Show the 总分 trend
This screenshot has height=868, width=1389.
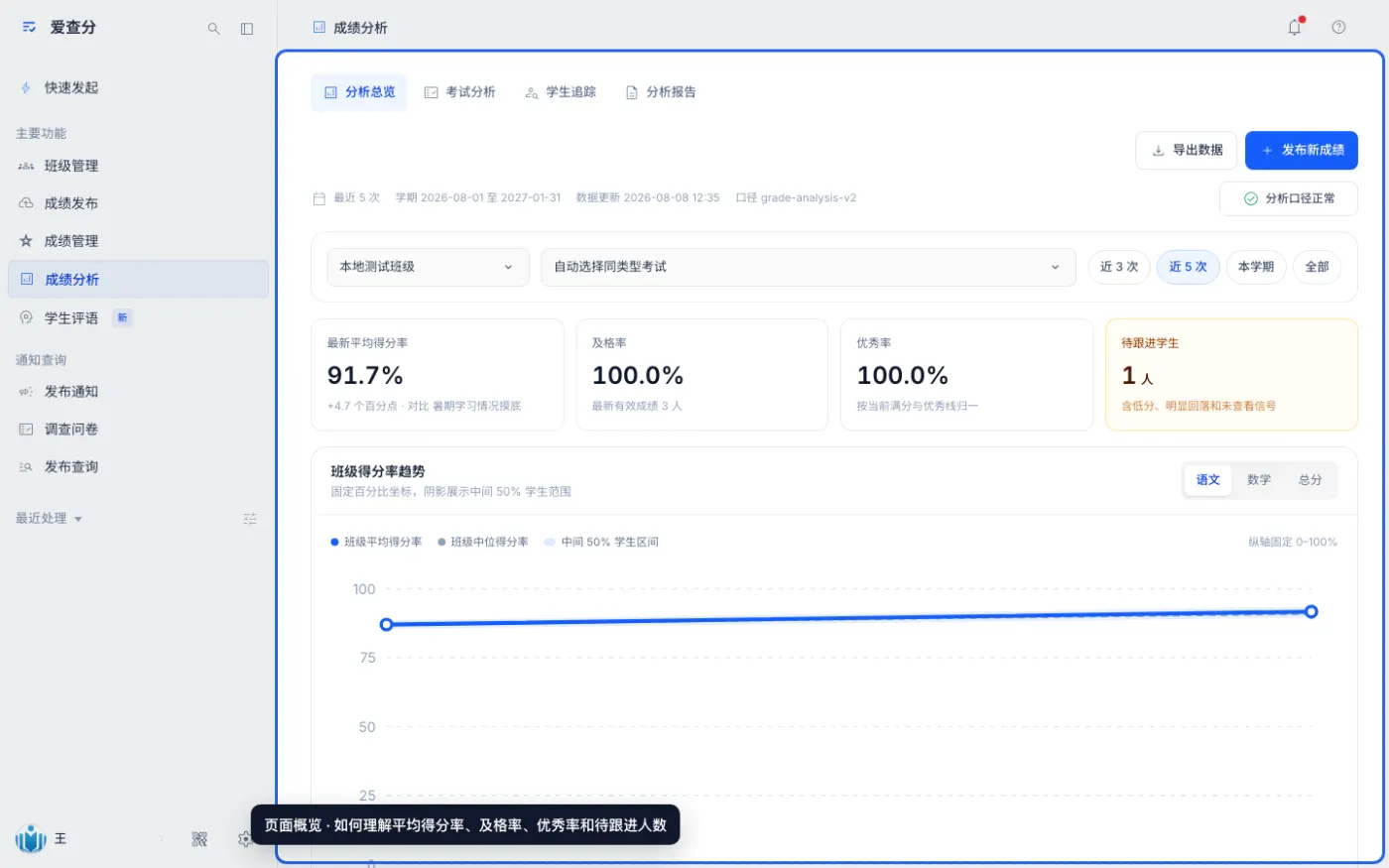[x=1311, y=480]
